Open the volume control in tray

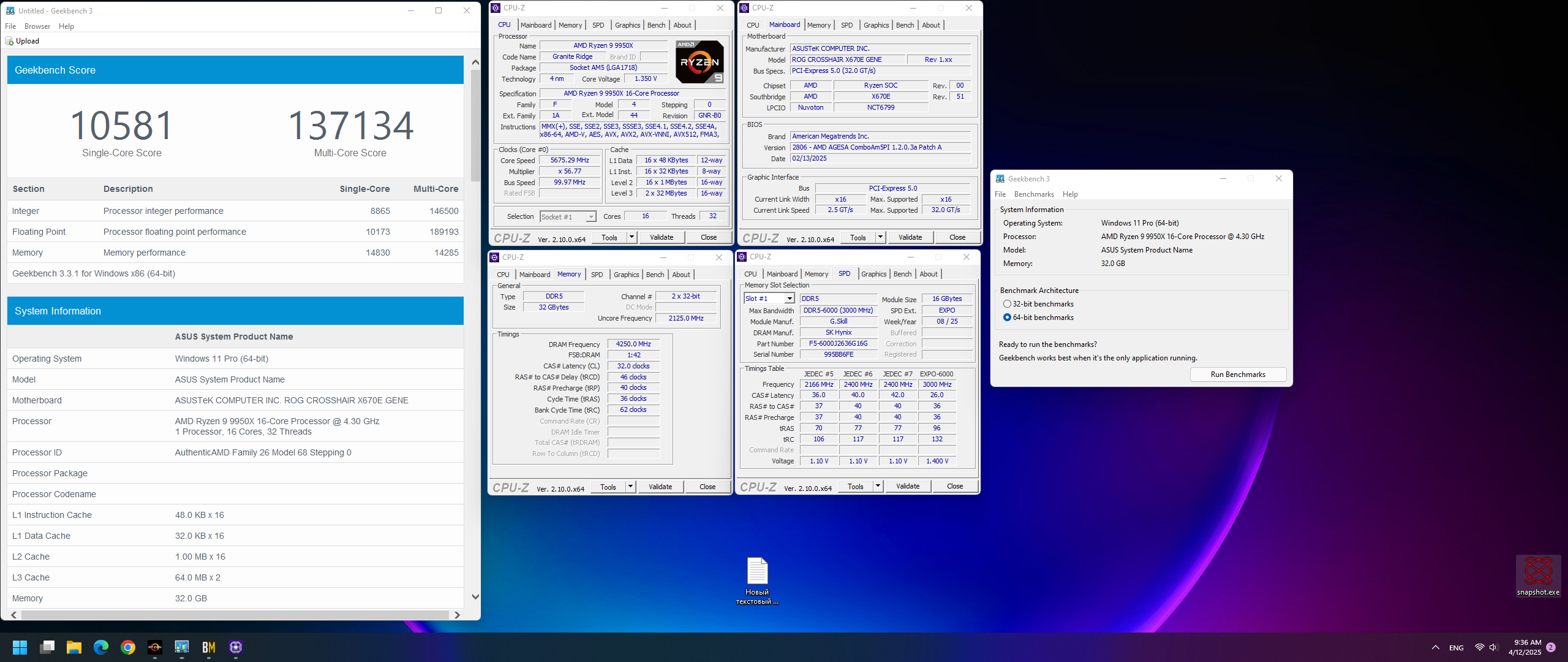(1493, 647)
